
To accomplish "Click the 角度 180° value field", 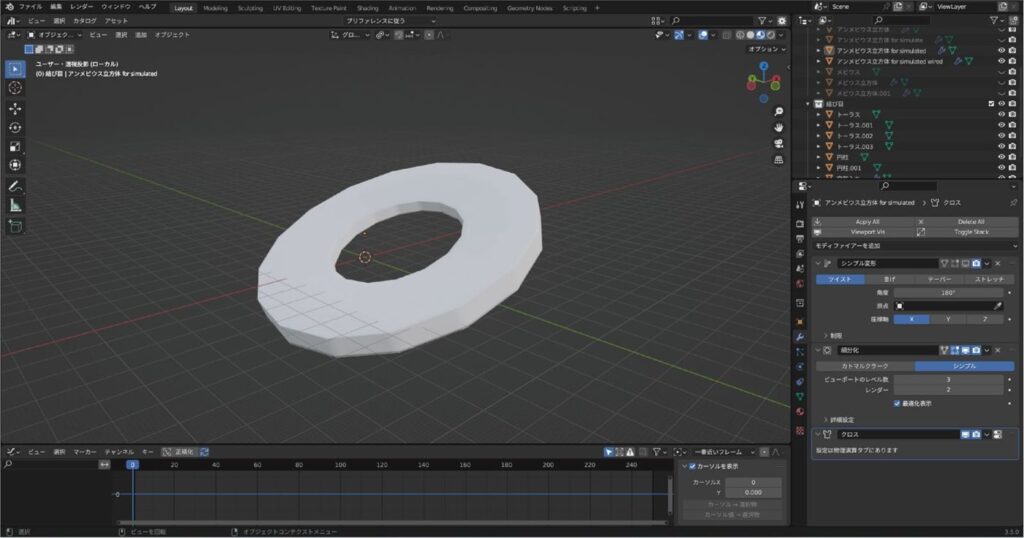I will 948,293.
